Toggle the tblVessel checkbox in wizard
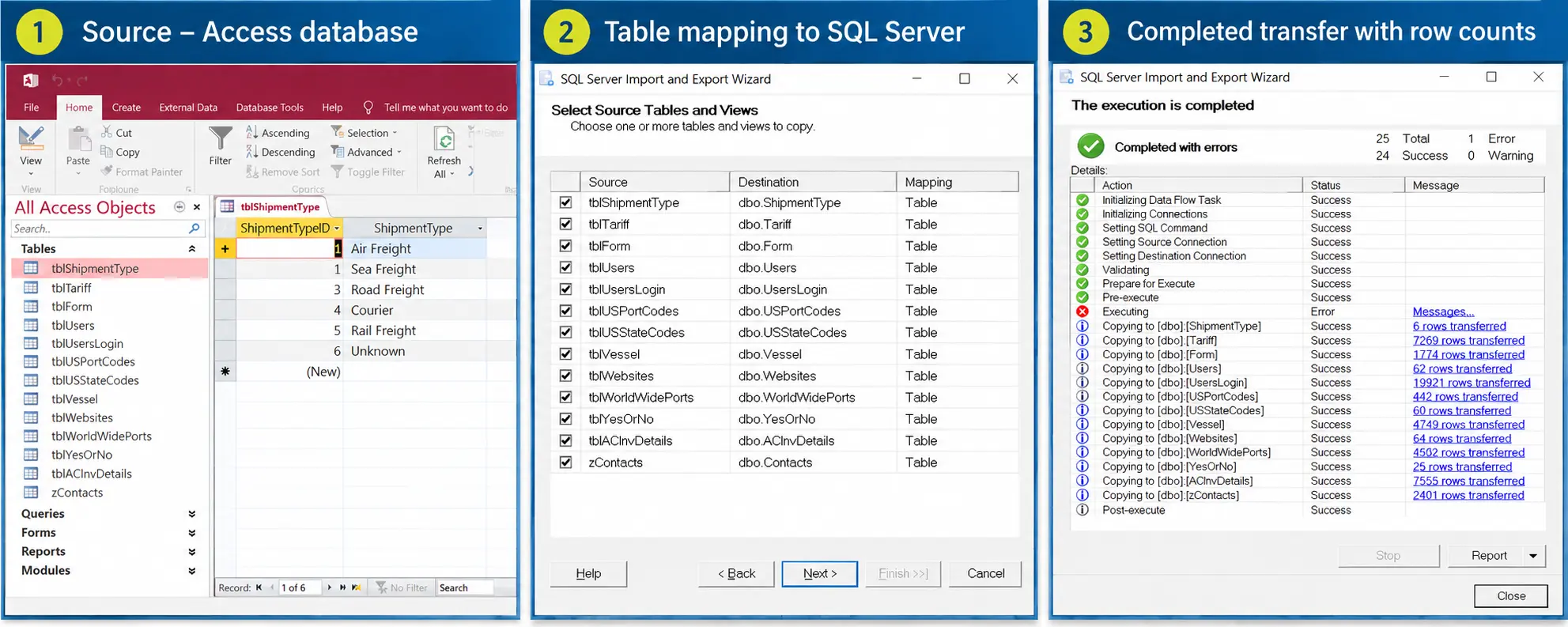This screenshot has width=1568, height=627. click(x=565, y=353)
